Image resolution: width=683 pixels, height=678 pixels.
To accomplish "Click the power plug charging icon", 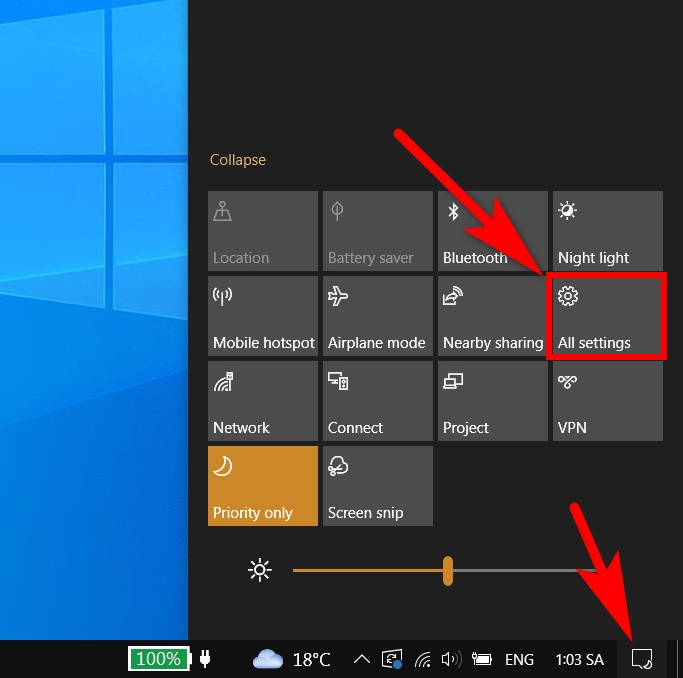I will (x=205, y=659).
